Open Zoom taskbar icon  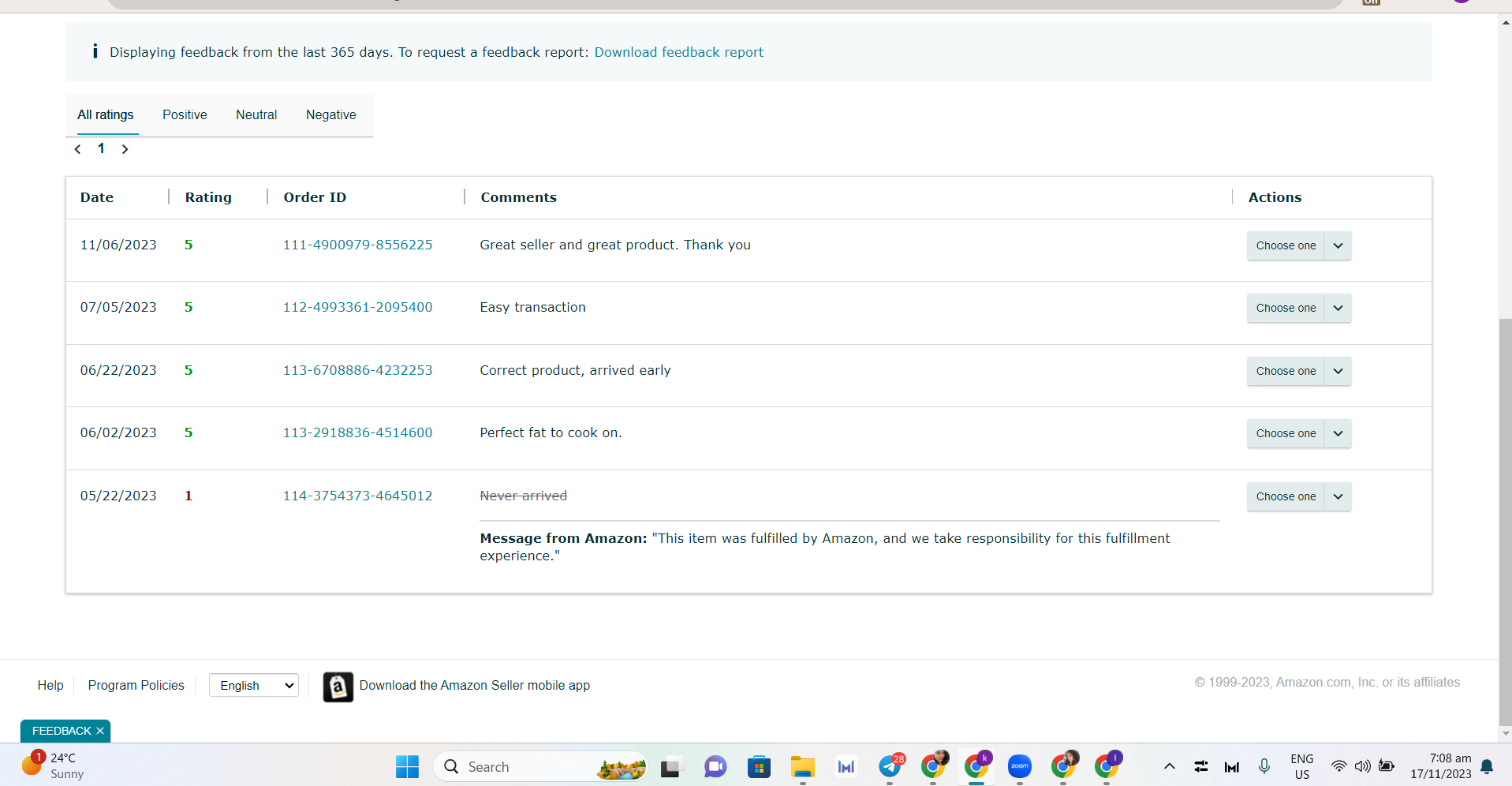(x=1020, y=766)
